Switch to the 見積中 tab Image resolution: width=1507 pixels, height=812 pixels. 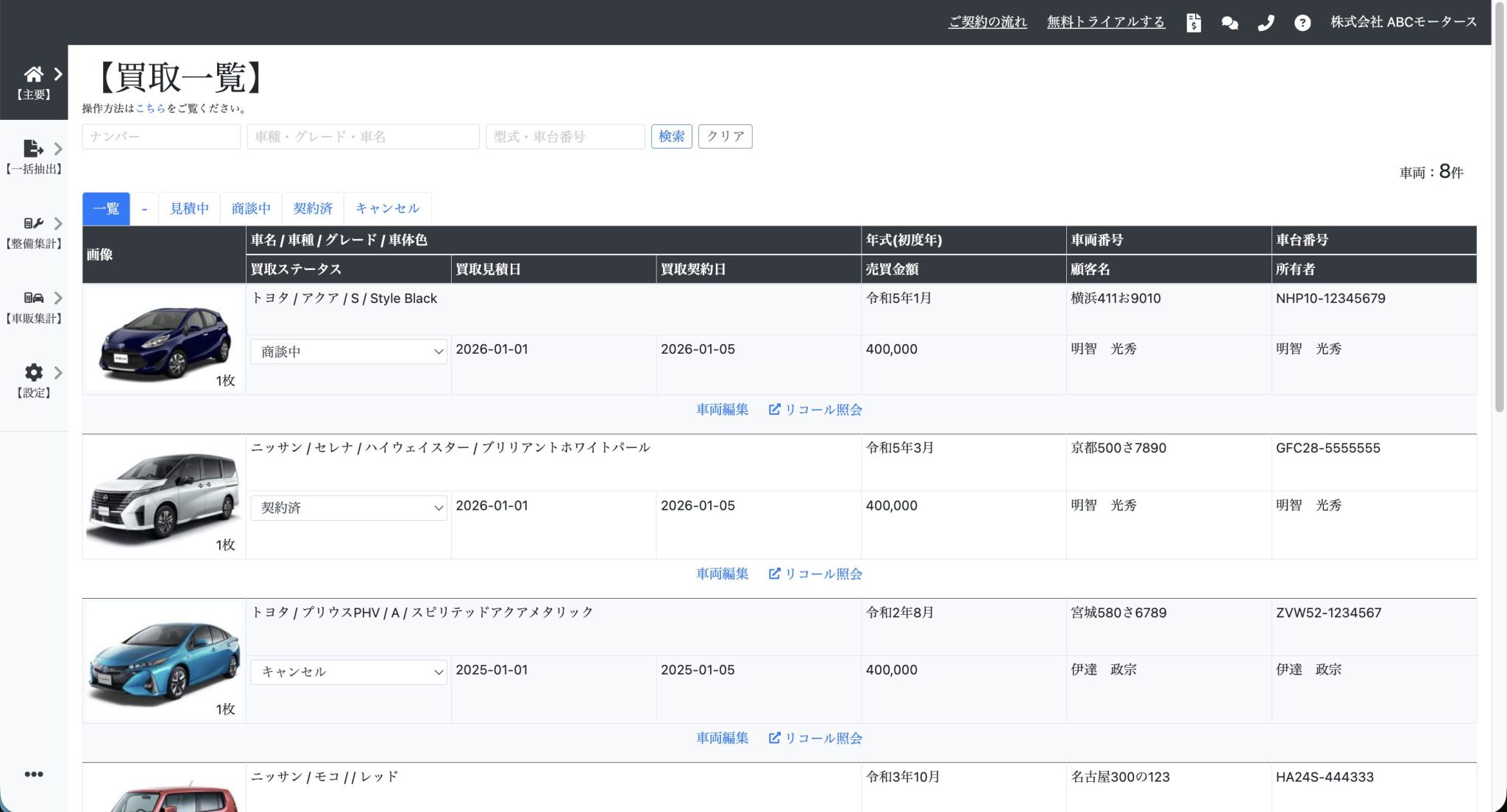tap(189, 209)
